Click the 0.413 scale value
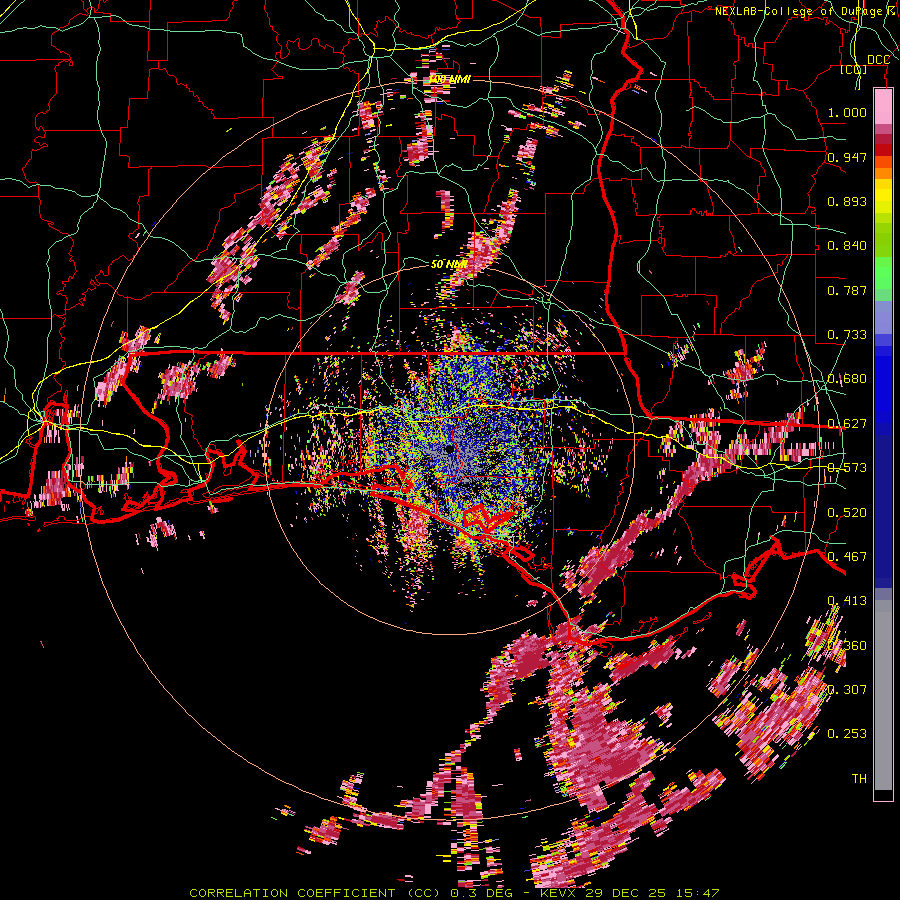The height and width of the screenshot is (900, 900). 847,601
